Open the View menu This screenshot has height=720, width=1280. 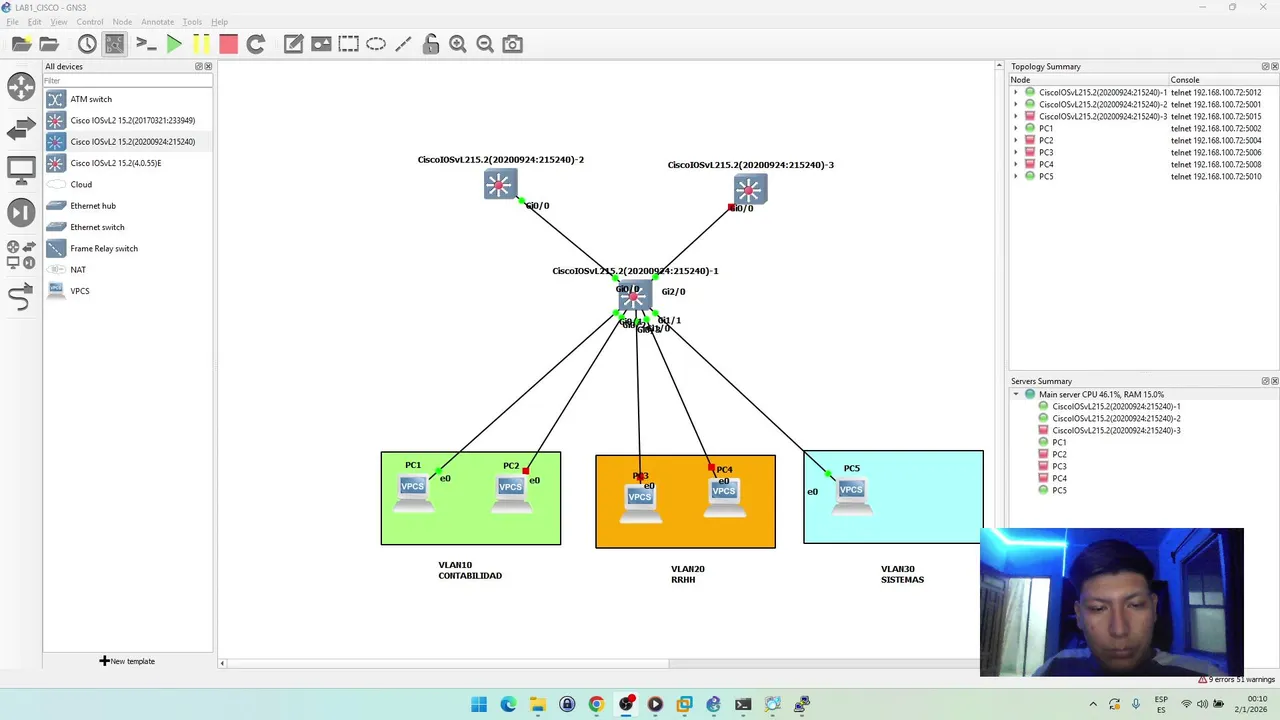click(x=59, y=22)
